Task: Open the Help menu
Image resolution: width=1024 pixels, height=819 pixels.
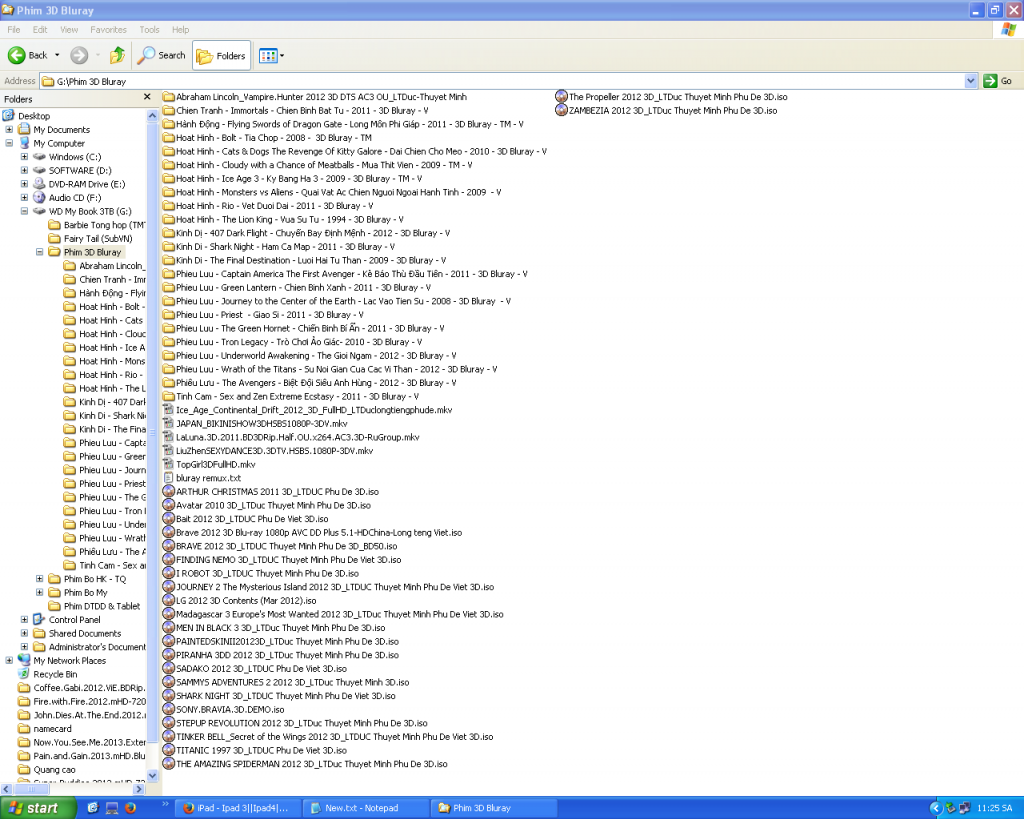Action: [x=180, y=29]
